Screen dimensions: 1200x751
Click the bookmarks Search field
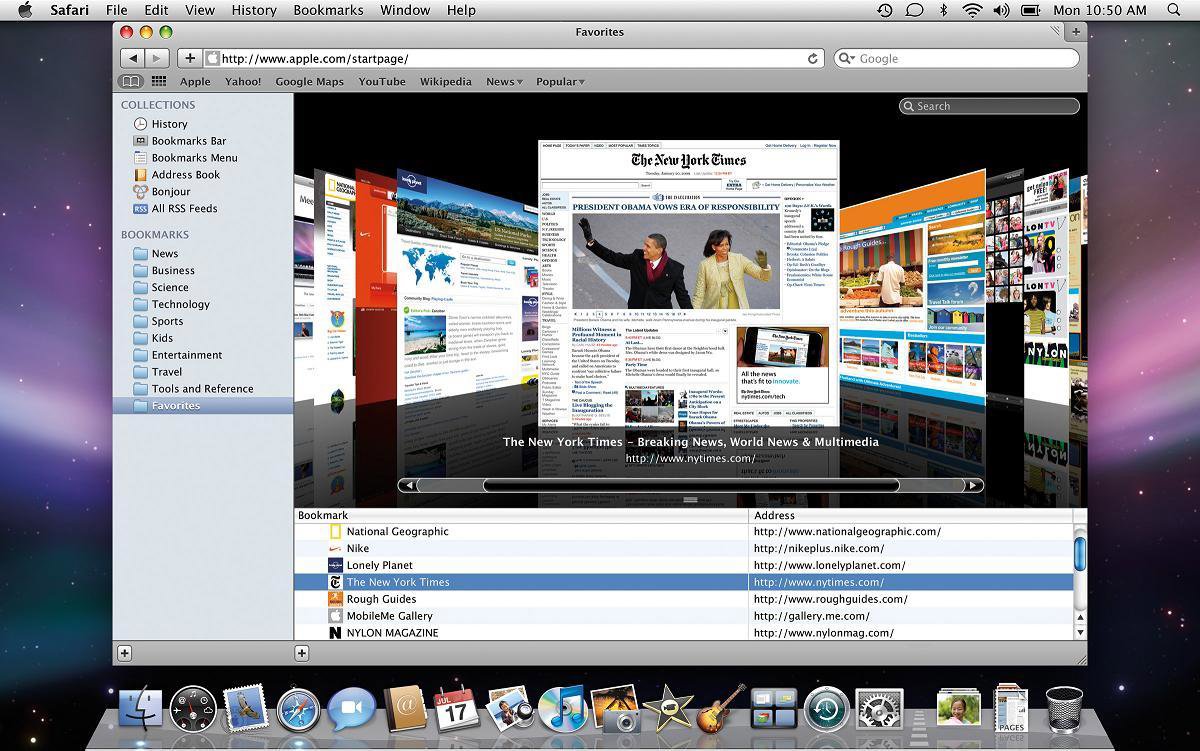pyautogui.click(x=995, y=106)
